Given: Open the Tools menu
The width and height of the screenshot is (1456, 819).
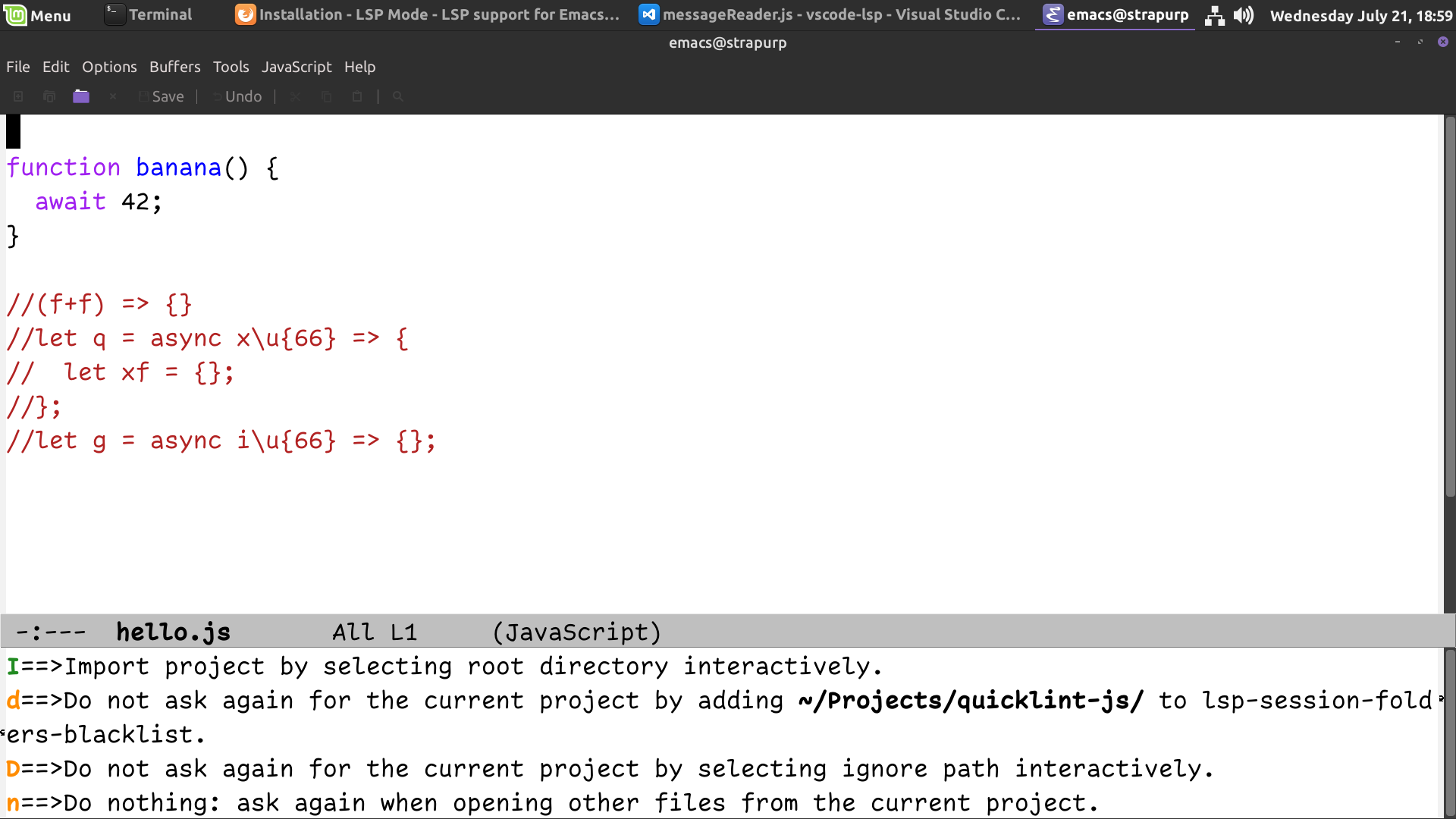Looking at the screenshot, I should tap(231, 67).
